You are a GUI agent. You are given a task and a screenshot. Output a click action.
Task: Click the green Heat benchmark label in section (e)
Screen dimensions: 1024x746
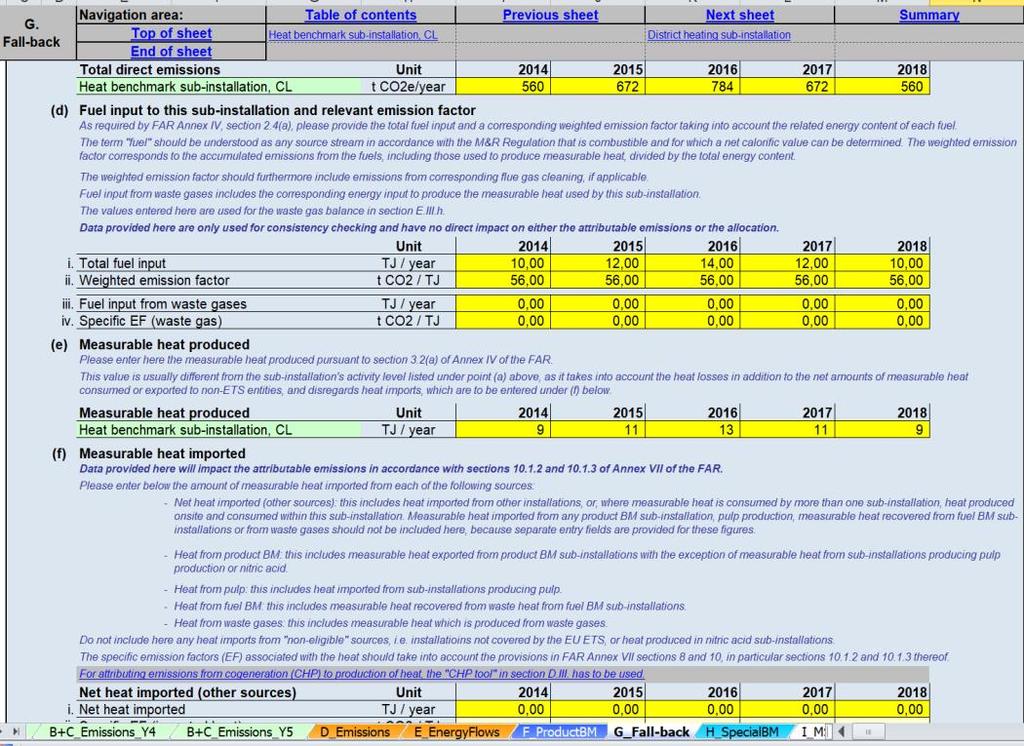tap(219, 430)
